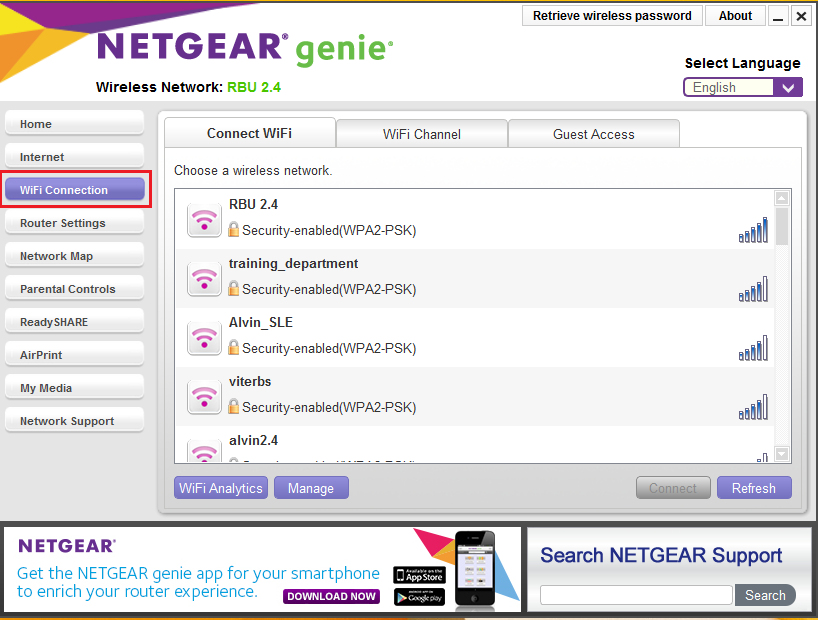Open the Select Language dropdown arrow
Screen dimensions: 818x620
click(788, 87)
